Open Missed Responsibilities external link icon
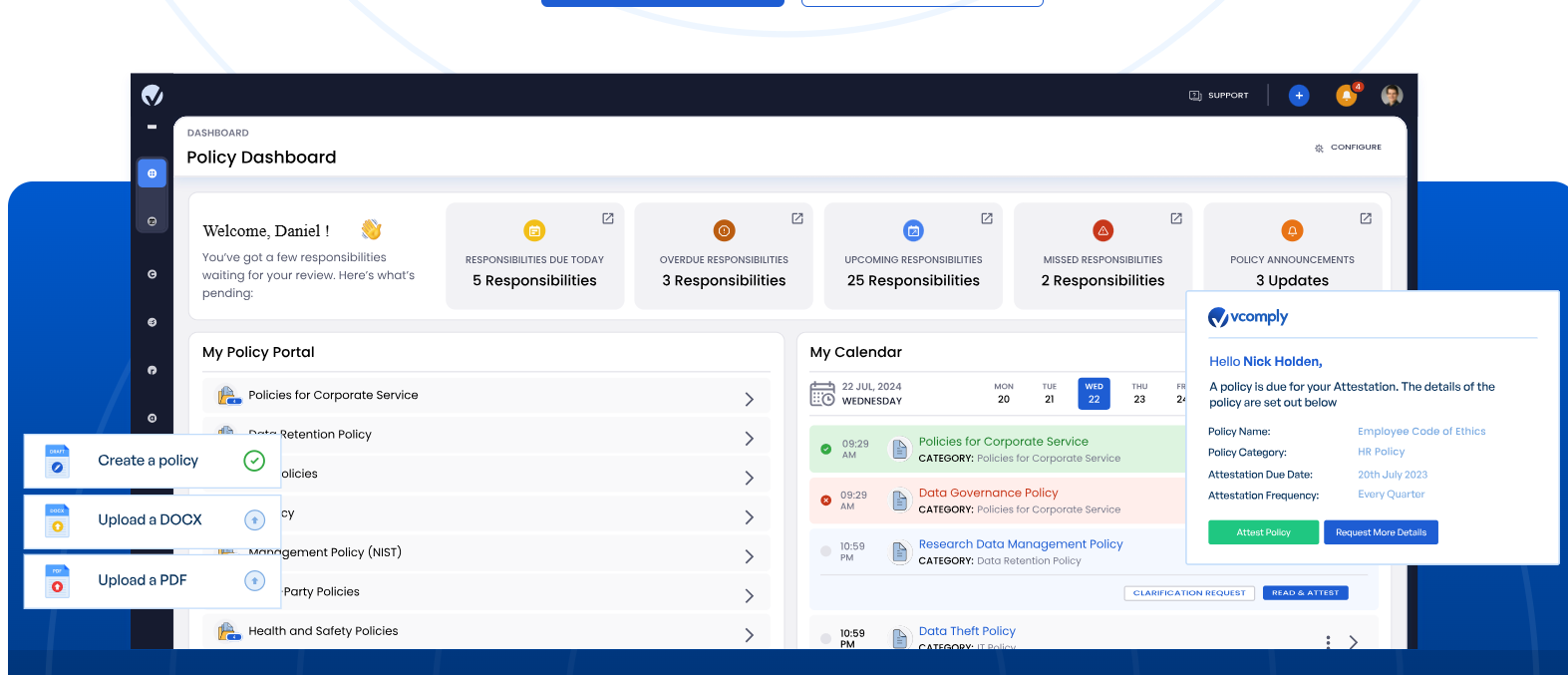Screen dimensions: 1568x675 click(1176, 218)
